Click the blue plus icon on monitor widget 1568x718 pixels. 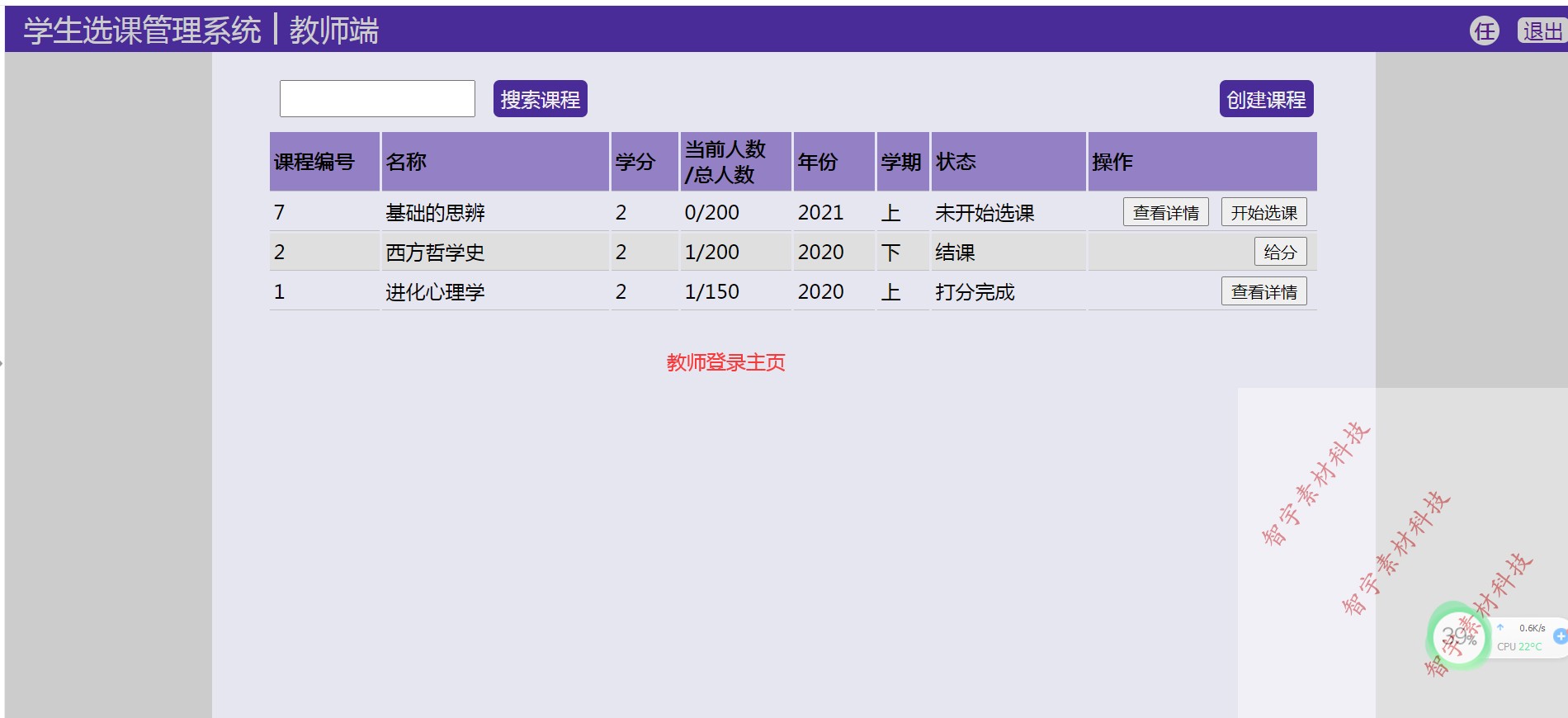1560,636
